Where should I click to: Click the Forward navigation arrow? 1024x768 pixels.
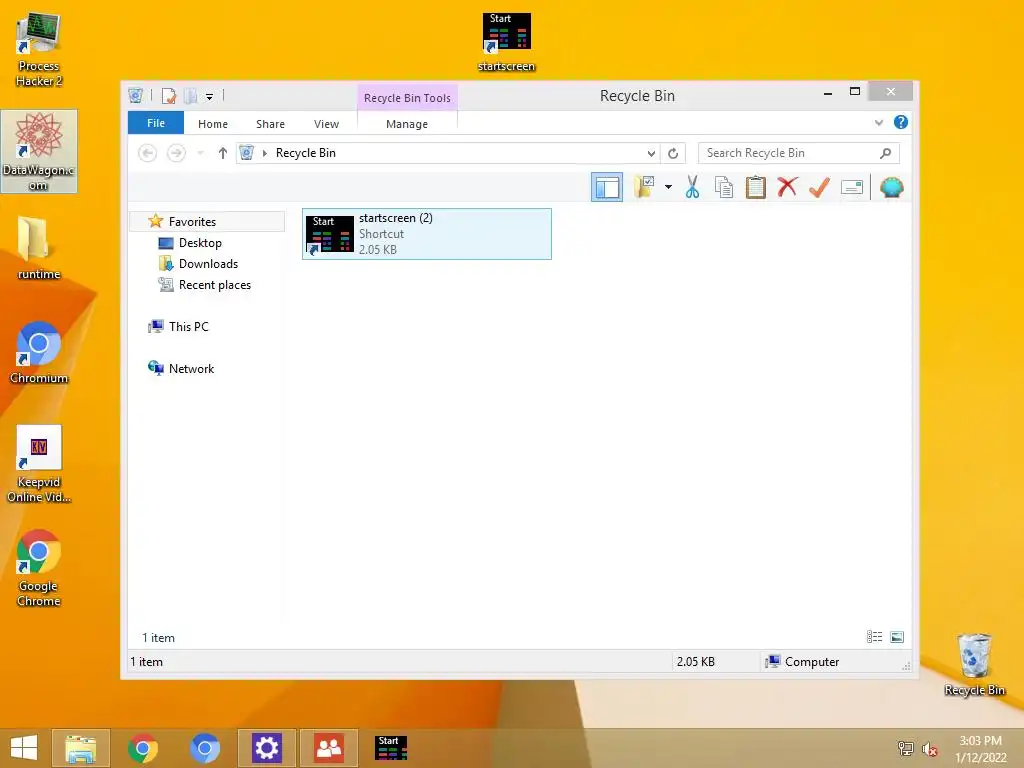click(x=176, y=153)
